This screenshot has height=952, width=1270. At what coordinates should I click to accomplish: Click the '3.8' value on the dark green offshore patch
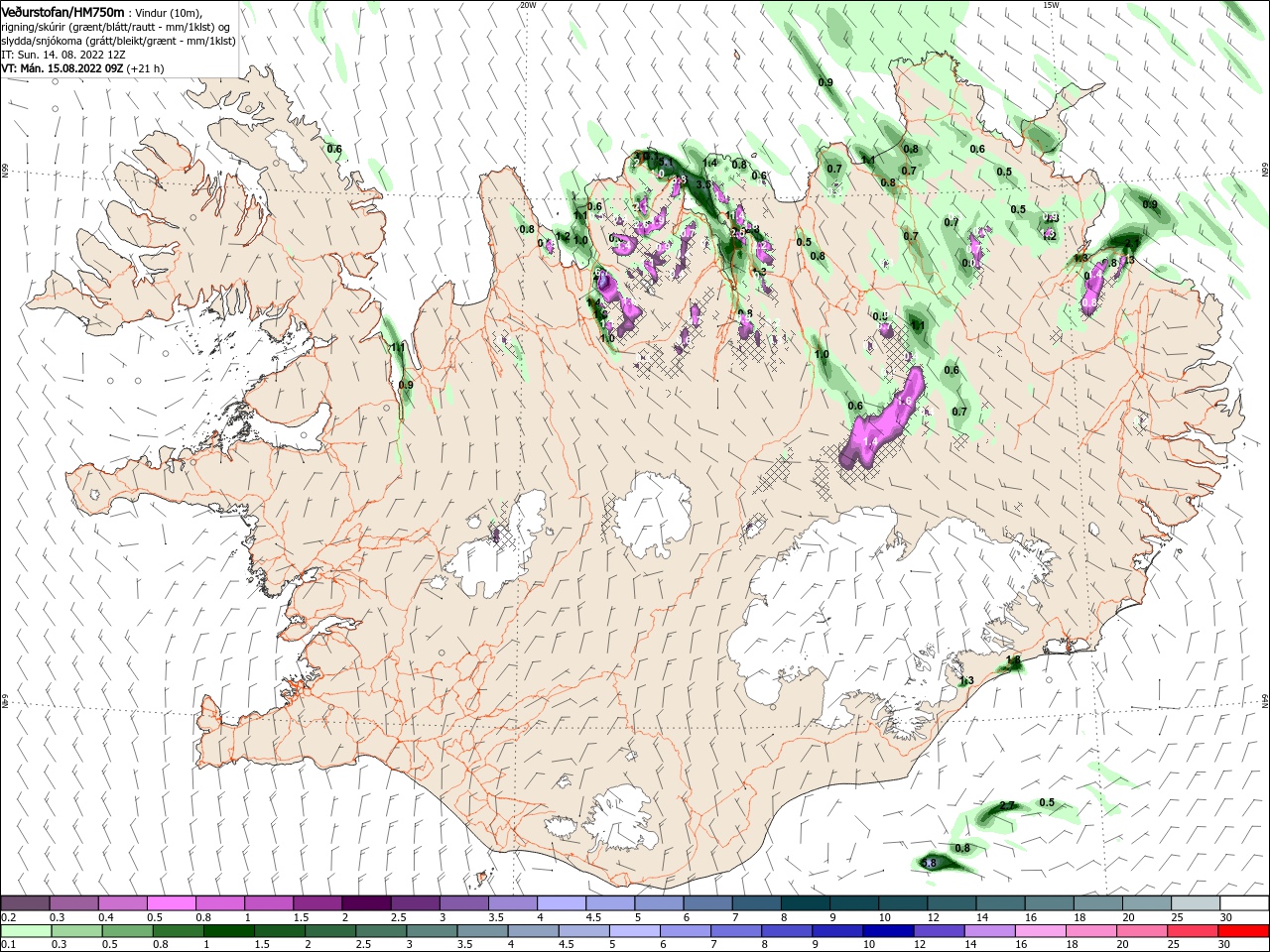[x=929, y=864]
